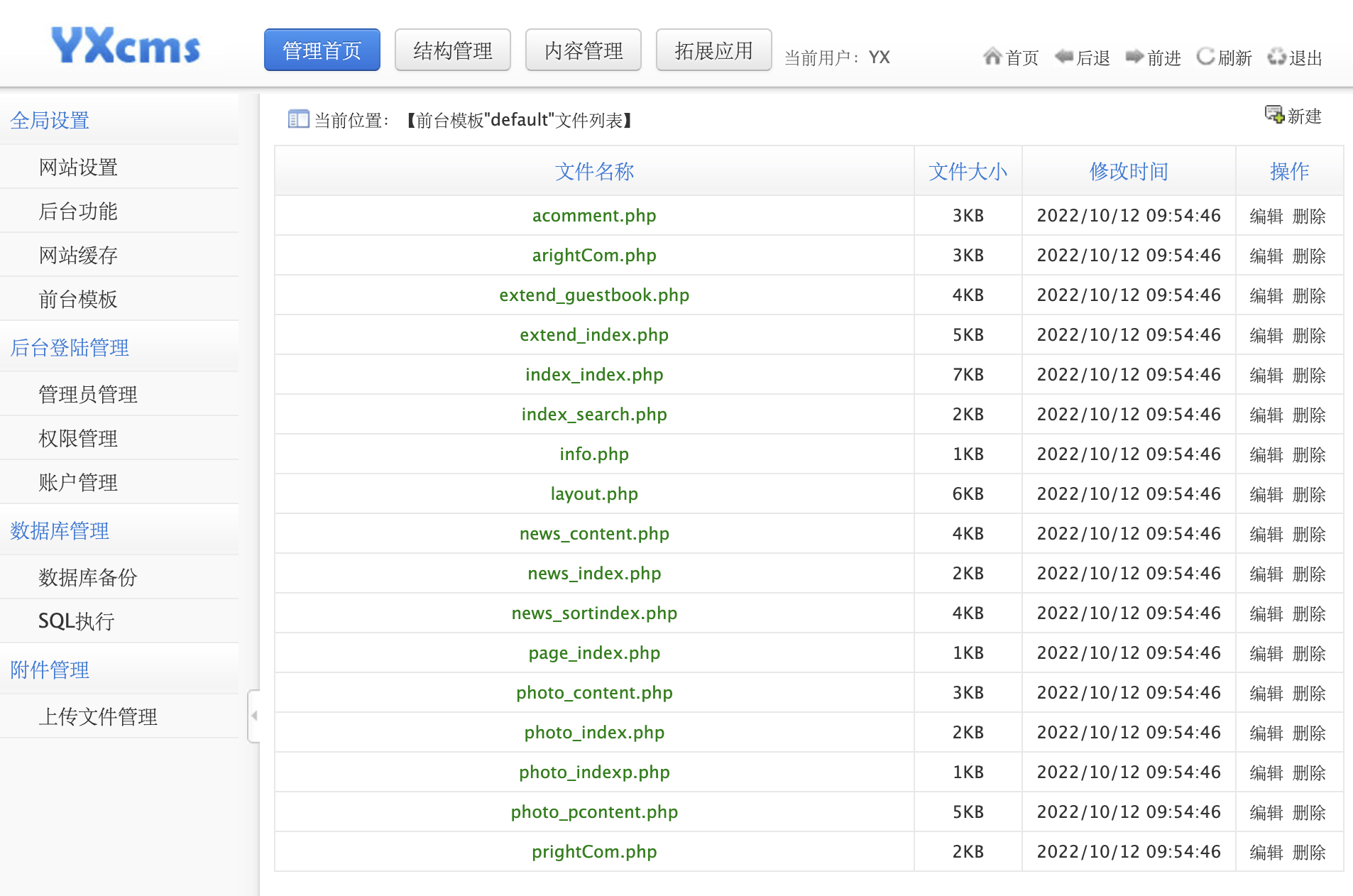1353x896 pixels.
Task: Open file info.php
Action: point(594,454)
